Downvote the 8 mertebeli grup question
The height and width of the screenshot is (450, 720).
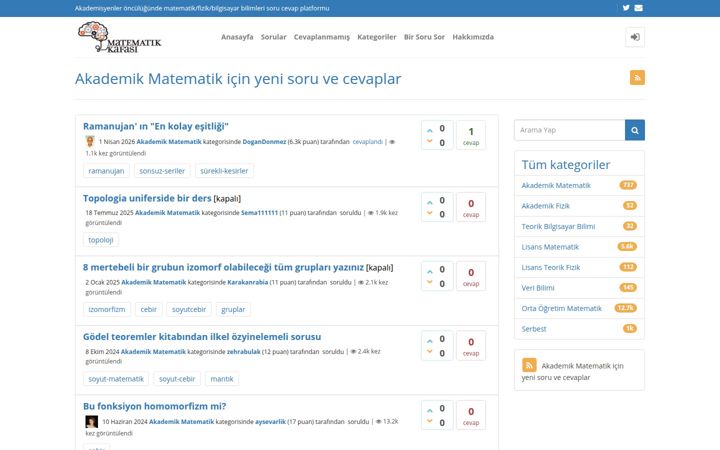tap(429, 282)
